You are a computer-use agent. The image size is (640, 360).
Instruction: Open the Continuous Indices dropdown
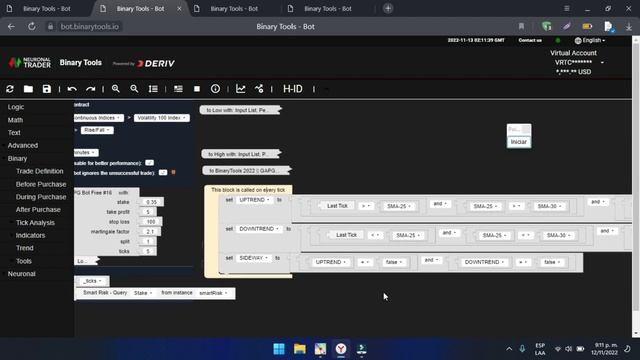pos(98,118)
